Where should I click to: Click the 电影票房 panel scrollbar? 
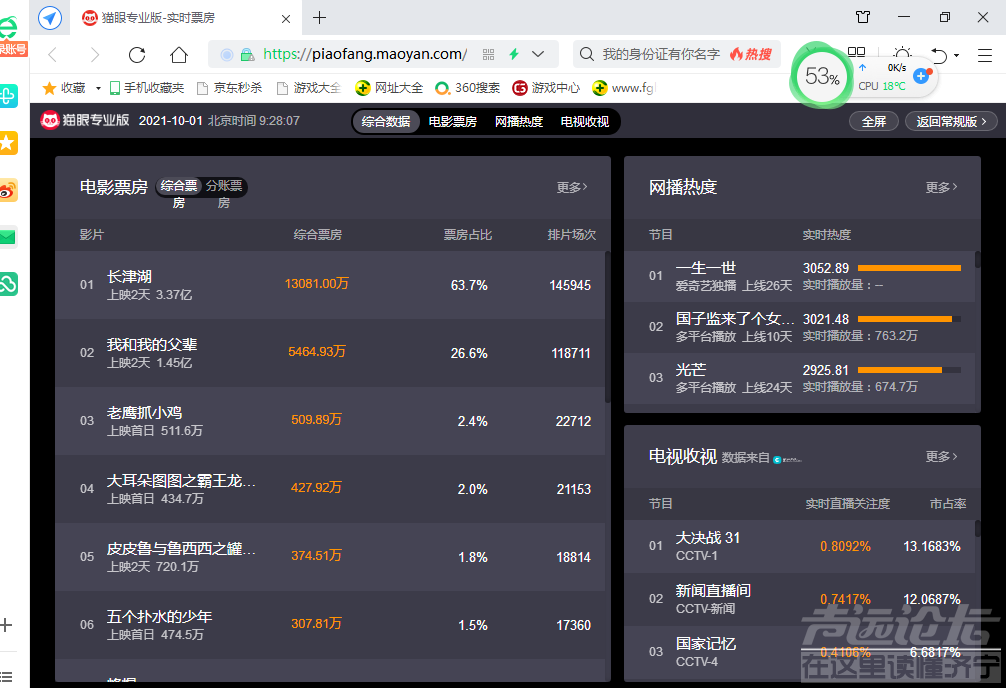click(608, 327)
